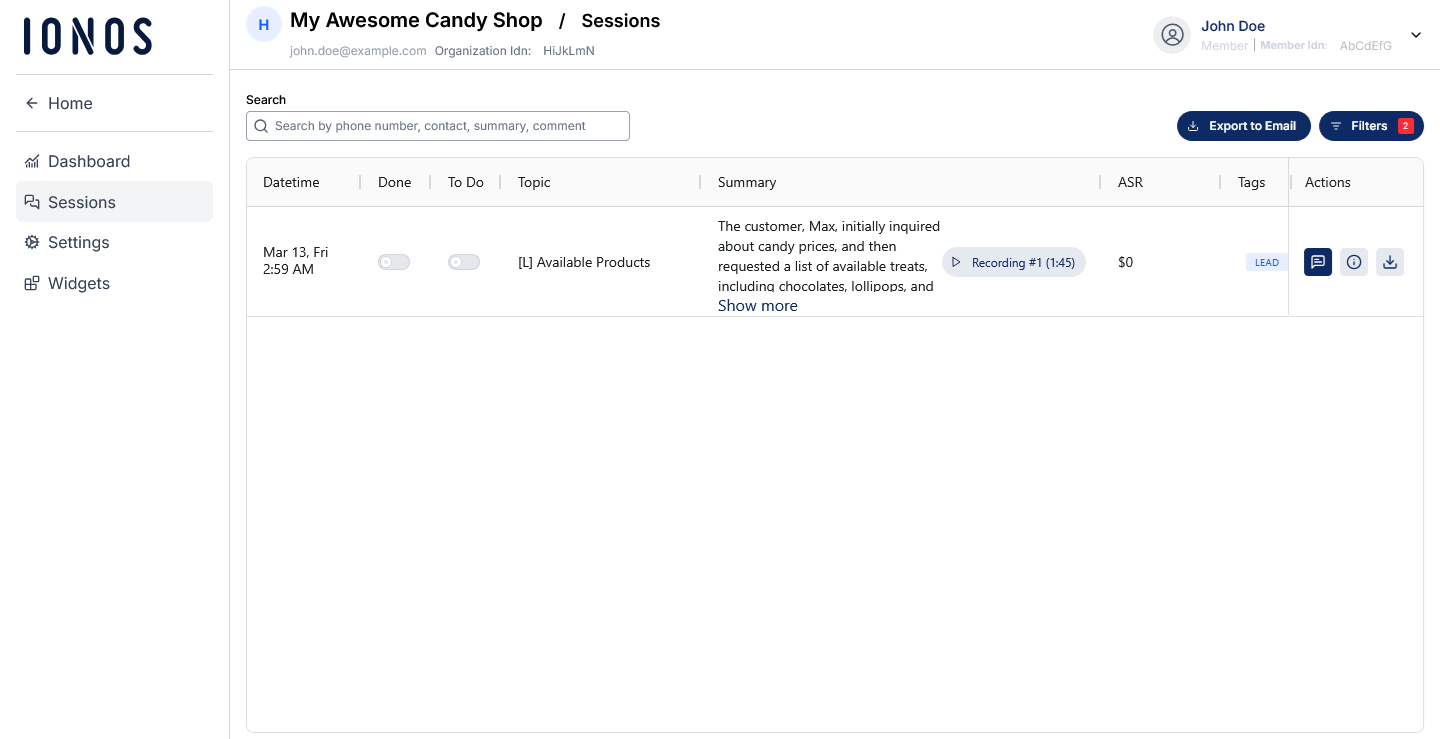Toggle the To Do switch for the session
1440x739 pixels.
click(464, 262)
